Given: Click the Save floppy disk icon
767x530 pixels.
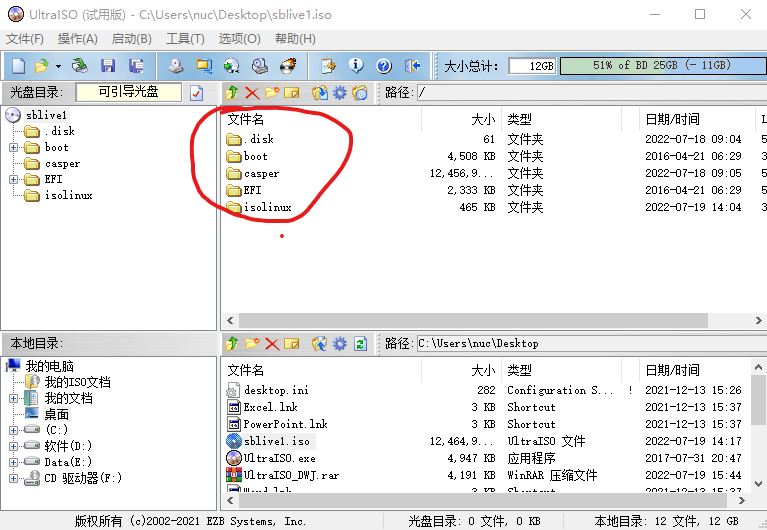Looking at the screenshot, I should click(x=108, y=66).
